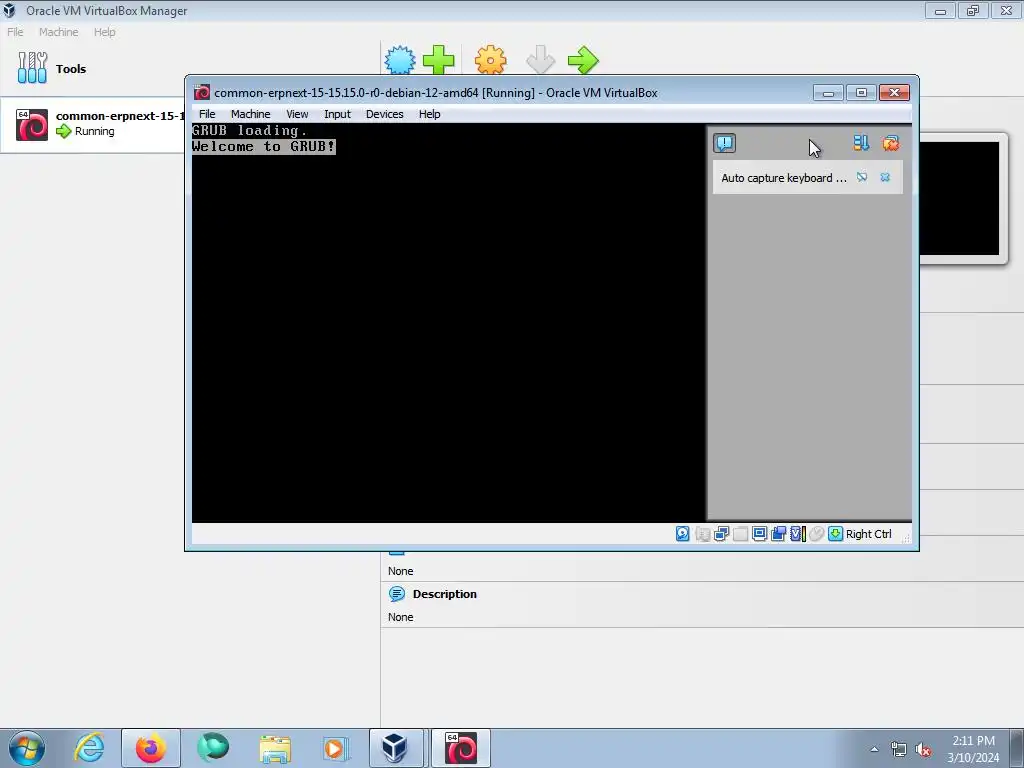The width and height of the screenshot is (1024, 768).
Task: Click the VM preview thumbnail in Manager
Action: (959, 198)
